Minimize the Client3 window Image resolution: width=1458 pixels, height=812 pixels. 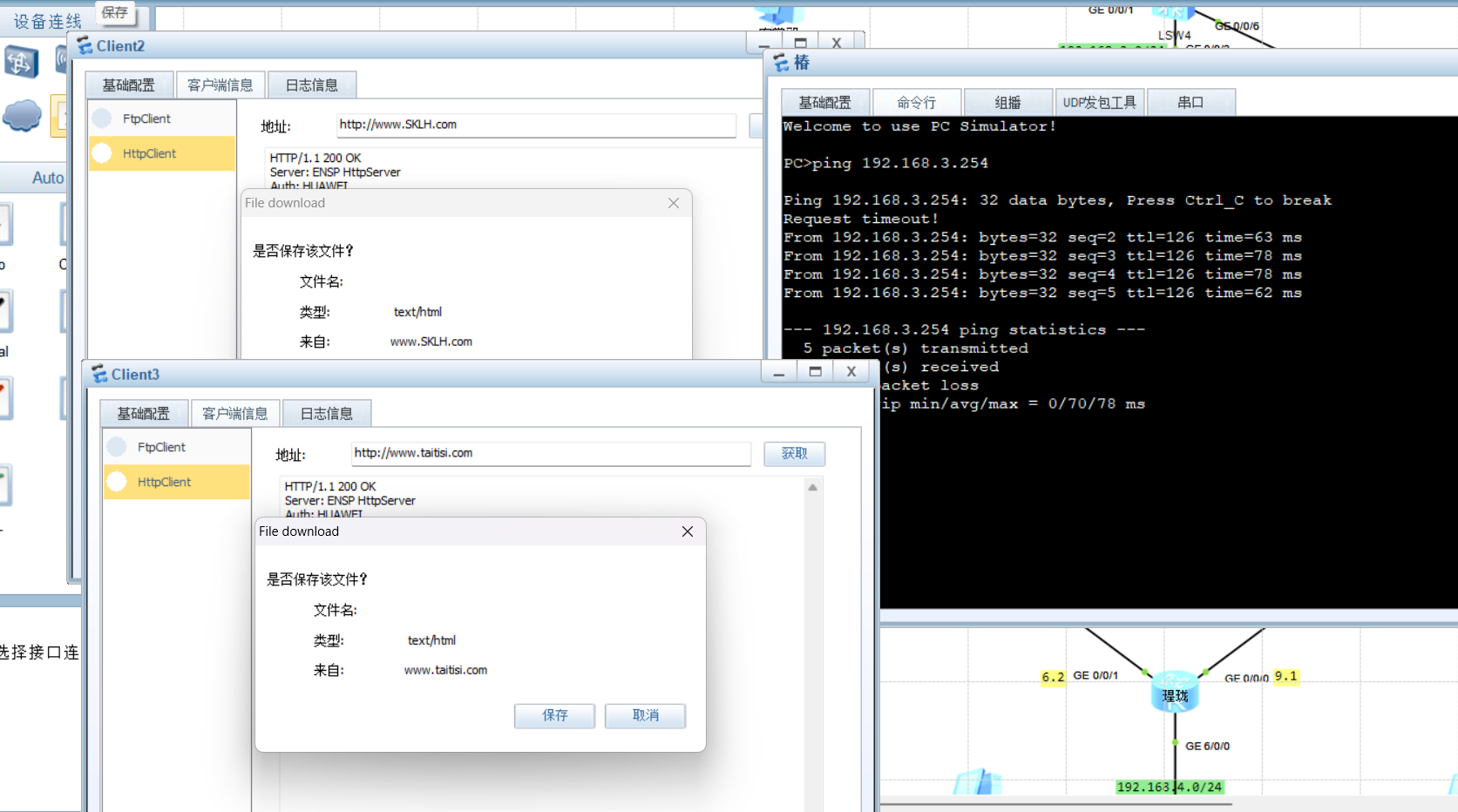(x=779, y=372)
